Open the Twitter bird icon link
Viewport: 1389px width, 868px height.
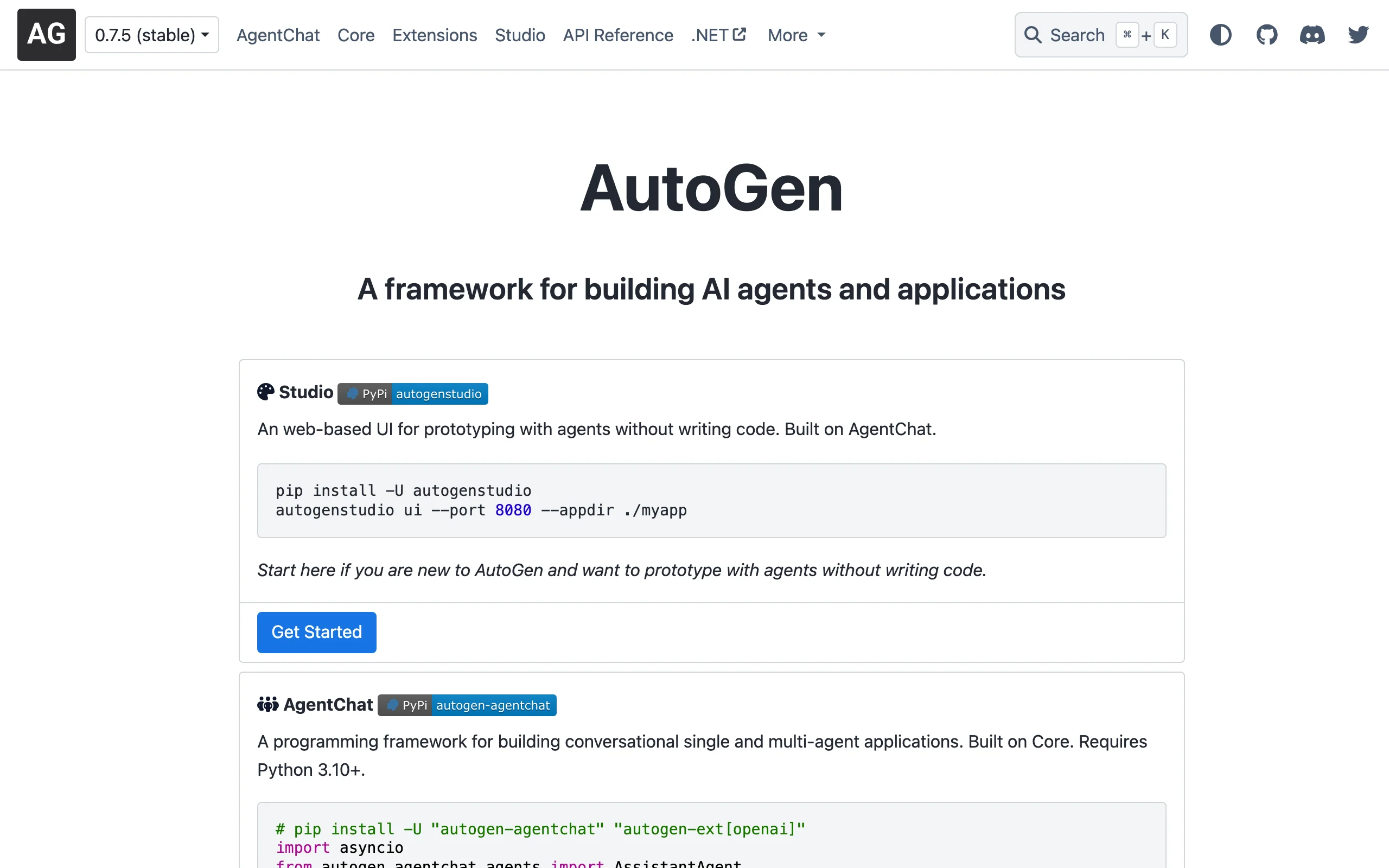[1358, 35]
